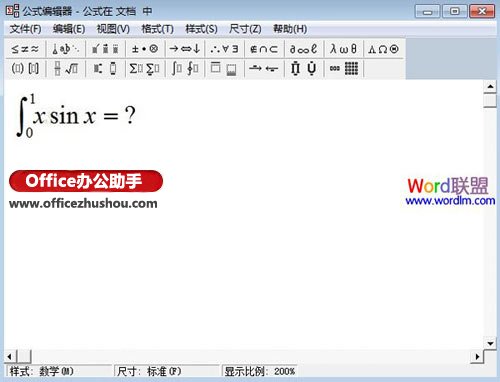This screenshot has height=382, width=500.
Task: Open the 帮助(H) menu
Action: (290, 29)
